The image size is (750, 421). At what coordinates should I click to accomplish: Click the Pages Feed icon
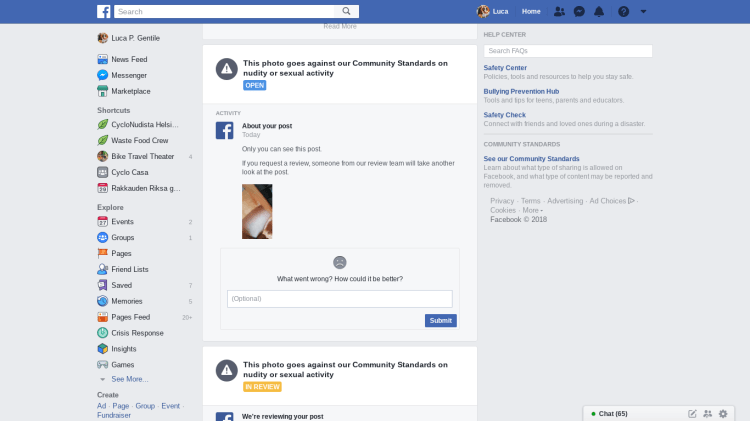[x=102, y=317]
